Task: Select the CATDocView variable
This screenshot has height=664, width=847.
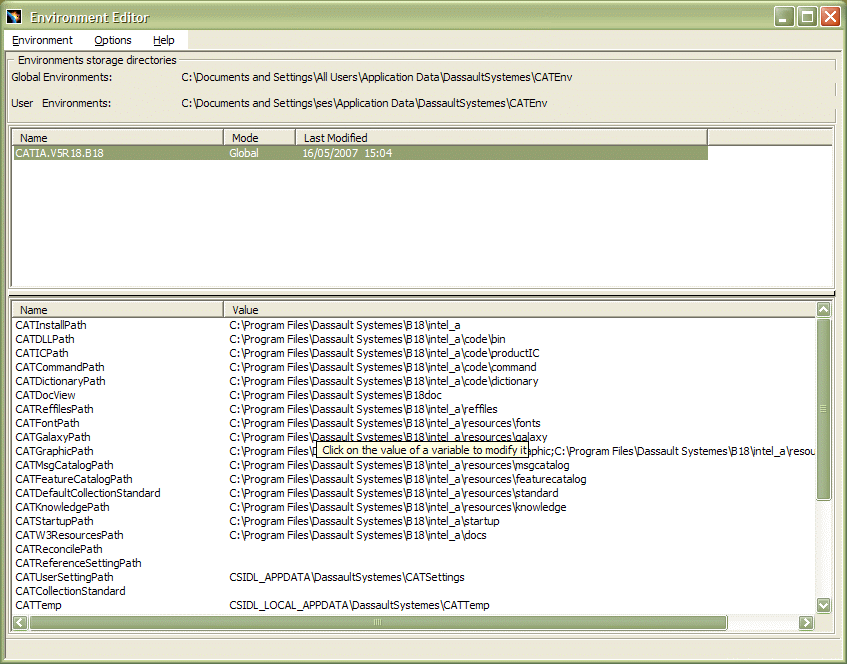Action: pyautogui.click(x=45, y=395)
